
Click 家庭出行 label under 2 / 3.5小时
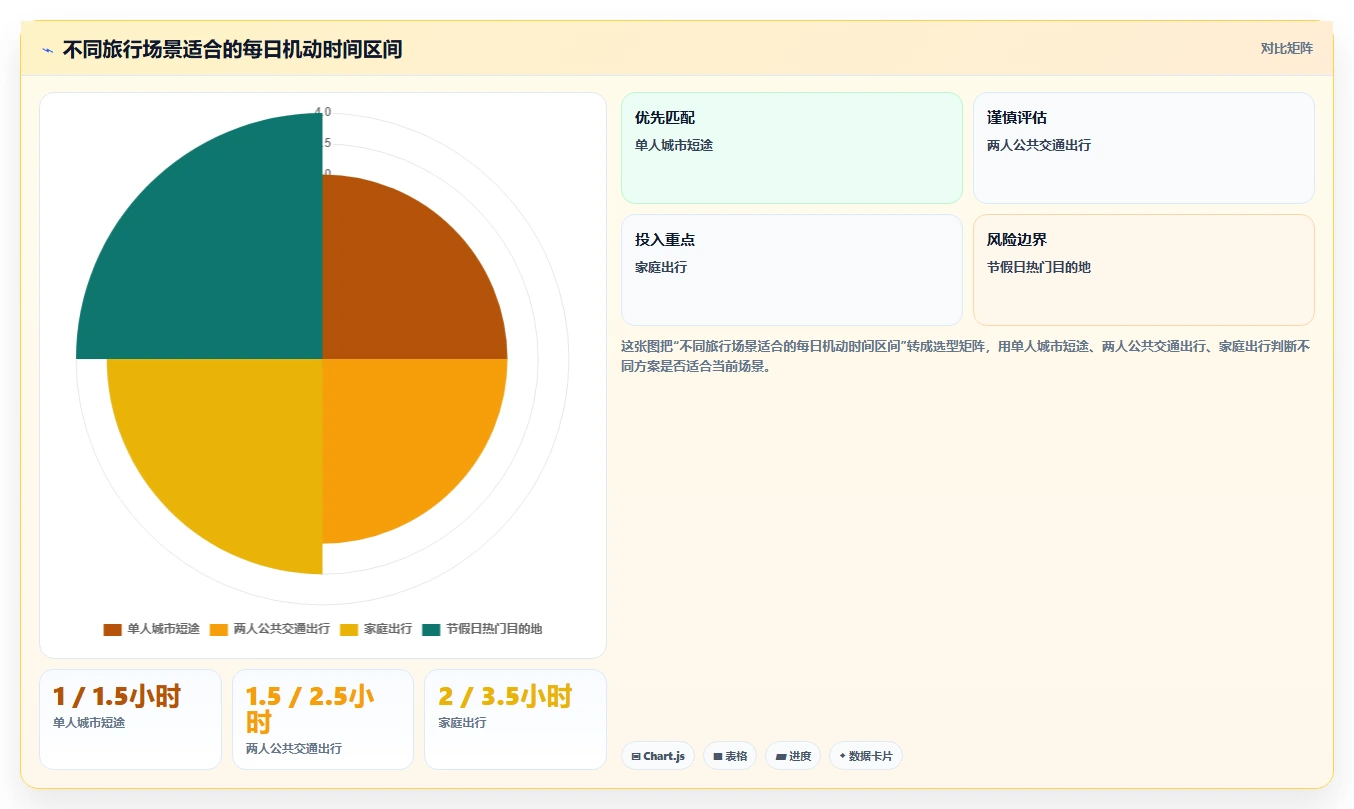(x=463, y=722)
